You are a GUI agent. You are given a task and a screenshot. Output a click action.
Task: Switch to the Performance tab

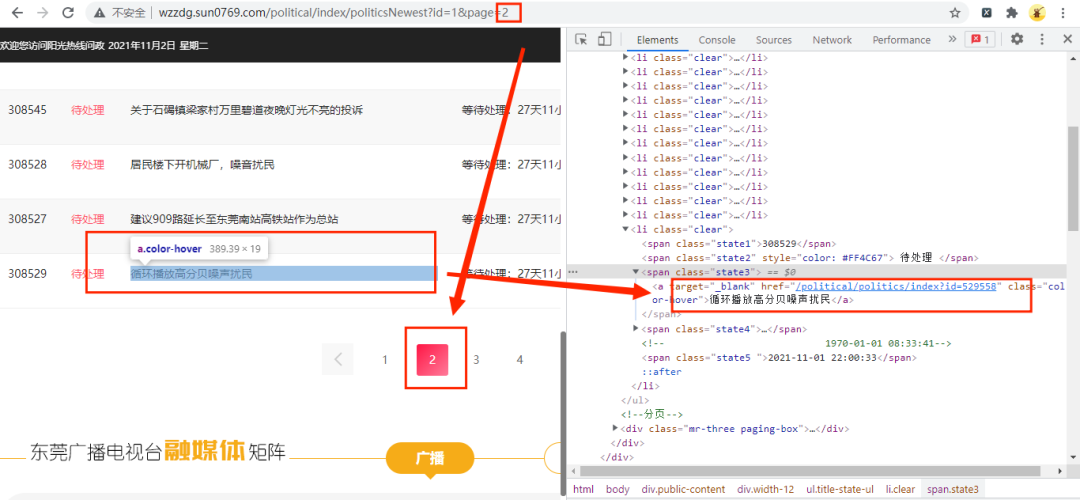click(902, 40)
